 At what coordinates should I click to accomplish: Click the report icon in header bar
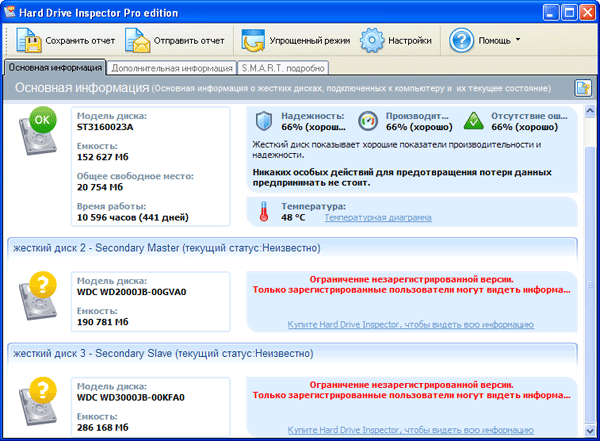(583, 88)
